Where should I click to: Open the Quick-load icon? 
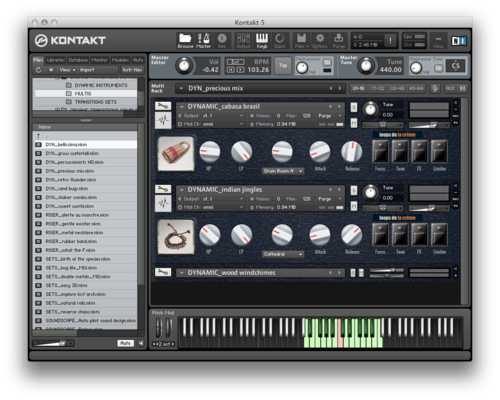coord(279,41)
